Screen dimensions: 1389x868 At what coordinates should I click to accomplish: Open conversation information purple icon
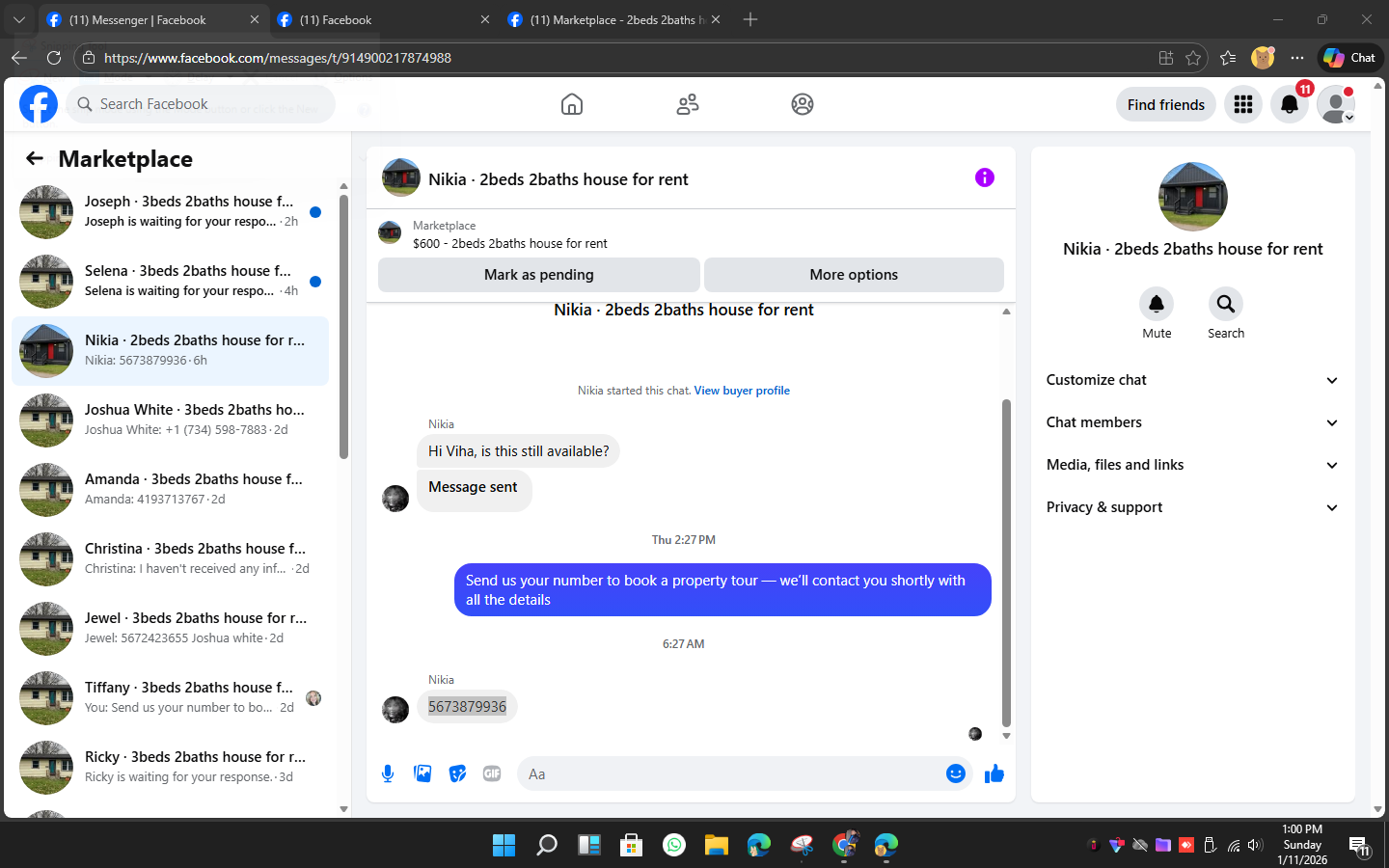coord(984,177)
